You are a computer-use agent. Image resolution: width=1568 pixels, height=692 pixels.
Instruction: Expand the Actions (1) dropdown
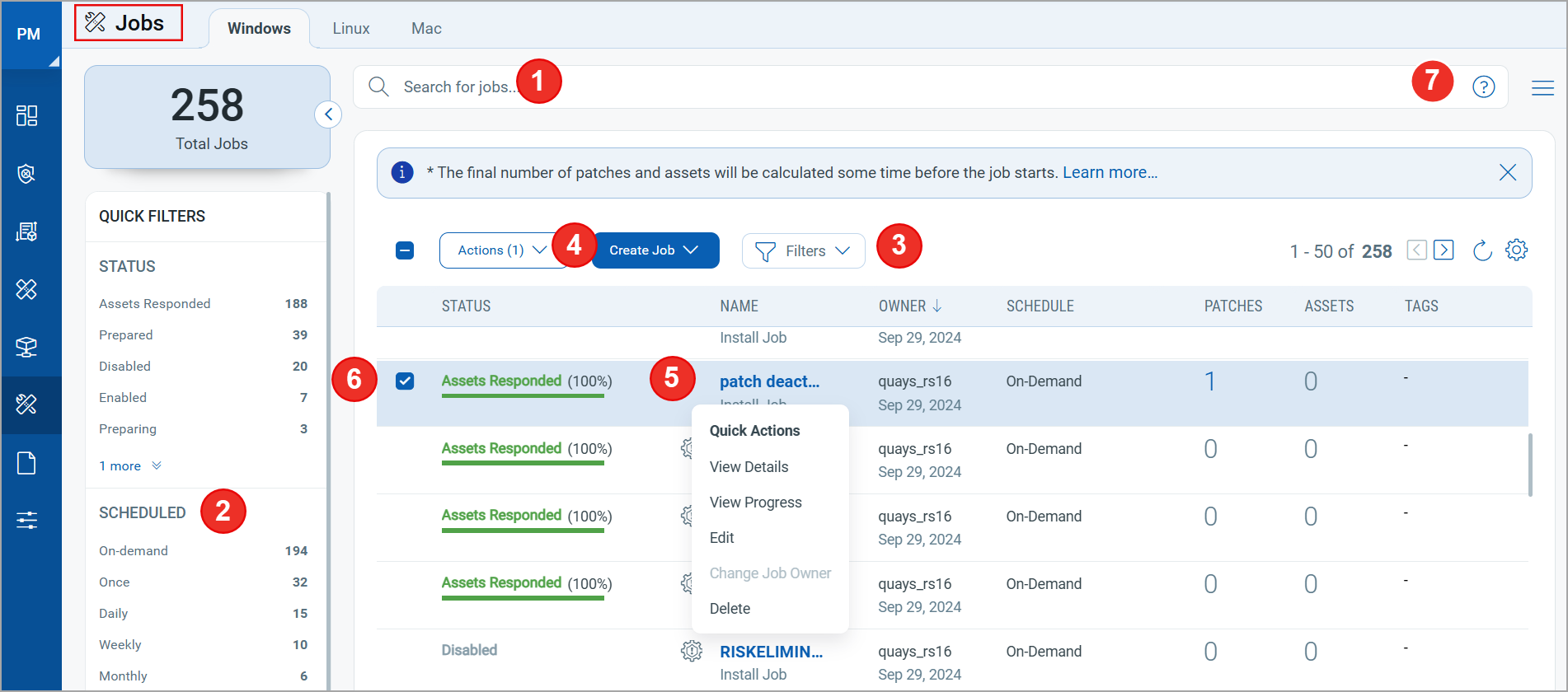(x=502, y=250)
